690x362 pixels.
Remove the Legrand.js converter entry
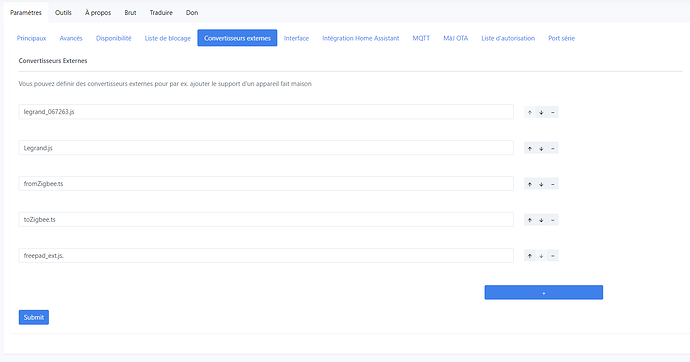(x=553, y=148)
